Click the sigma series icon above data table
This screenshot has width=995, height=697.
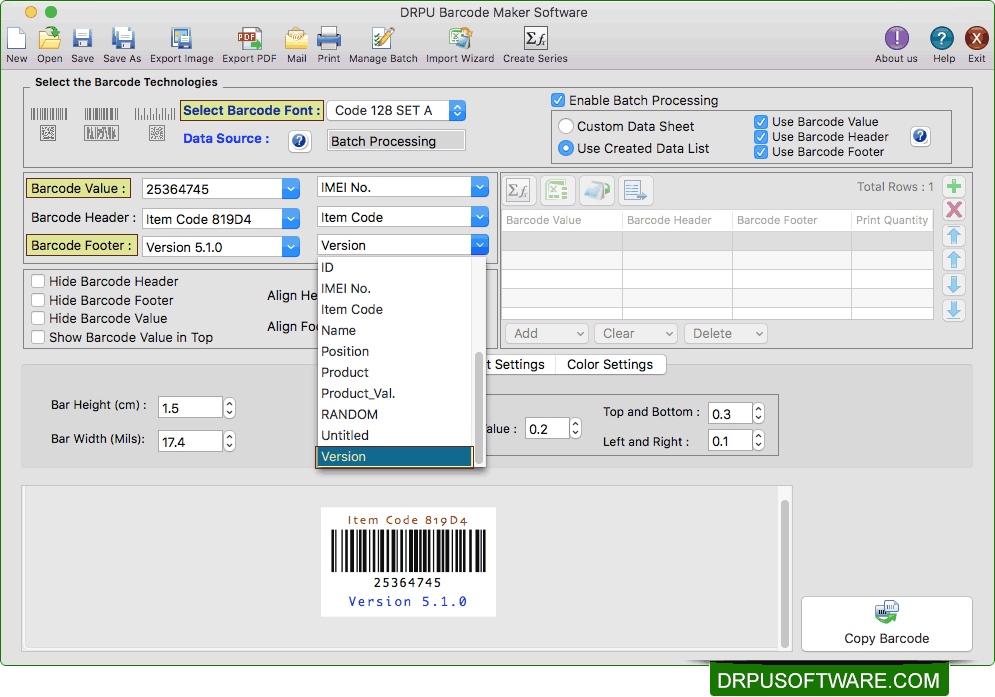(x=519, y=190)
